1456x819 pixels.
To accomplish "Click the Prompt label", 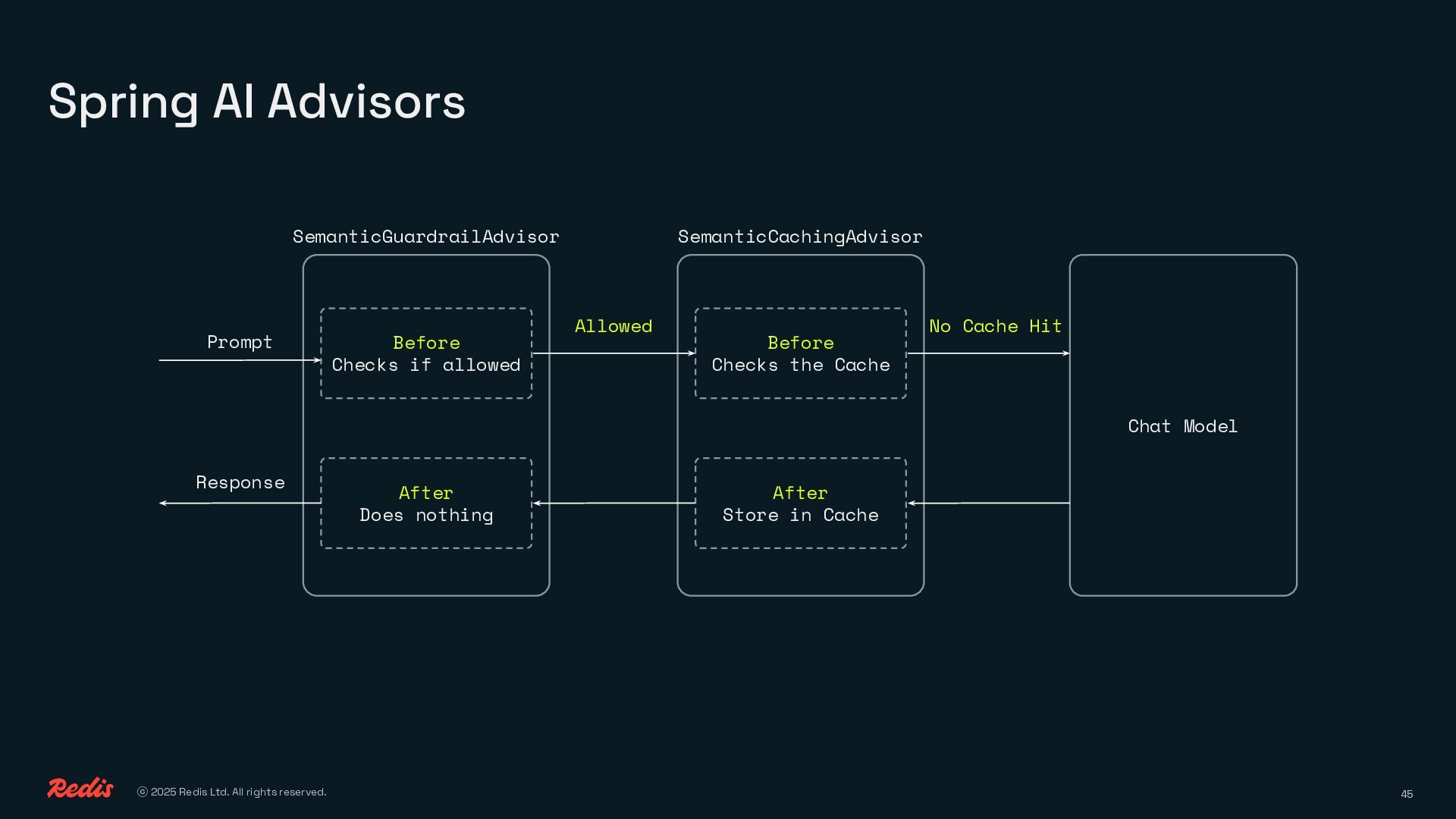I will (239, 342).
